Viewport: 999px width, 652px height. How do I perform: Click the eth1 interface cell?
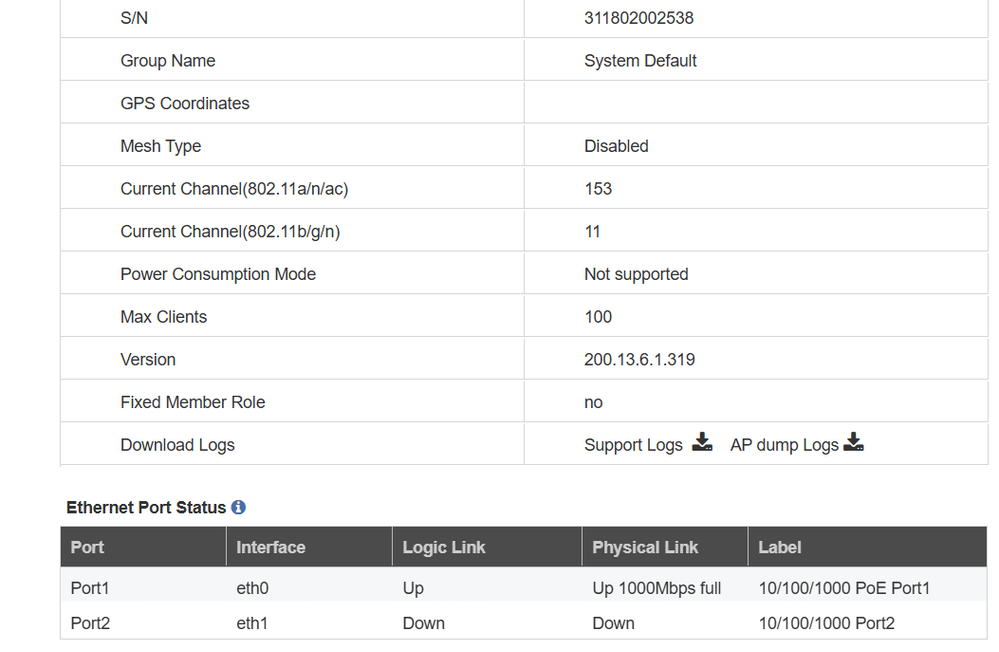(252, 623)
